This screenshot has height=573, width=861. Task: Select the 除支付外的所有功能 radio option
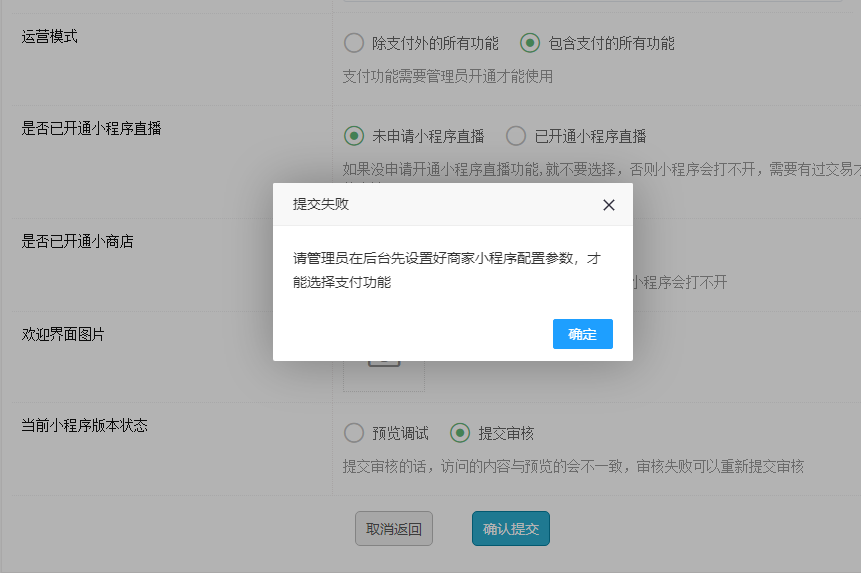click(x=354, y=43)
